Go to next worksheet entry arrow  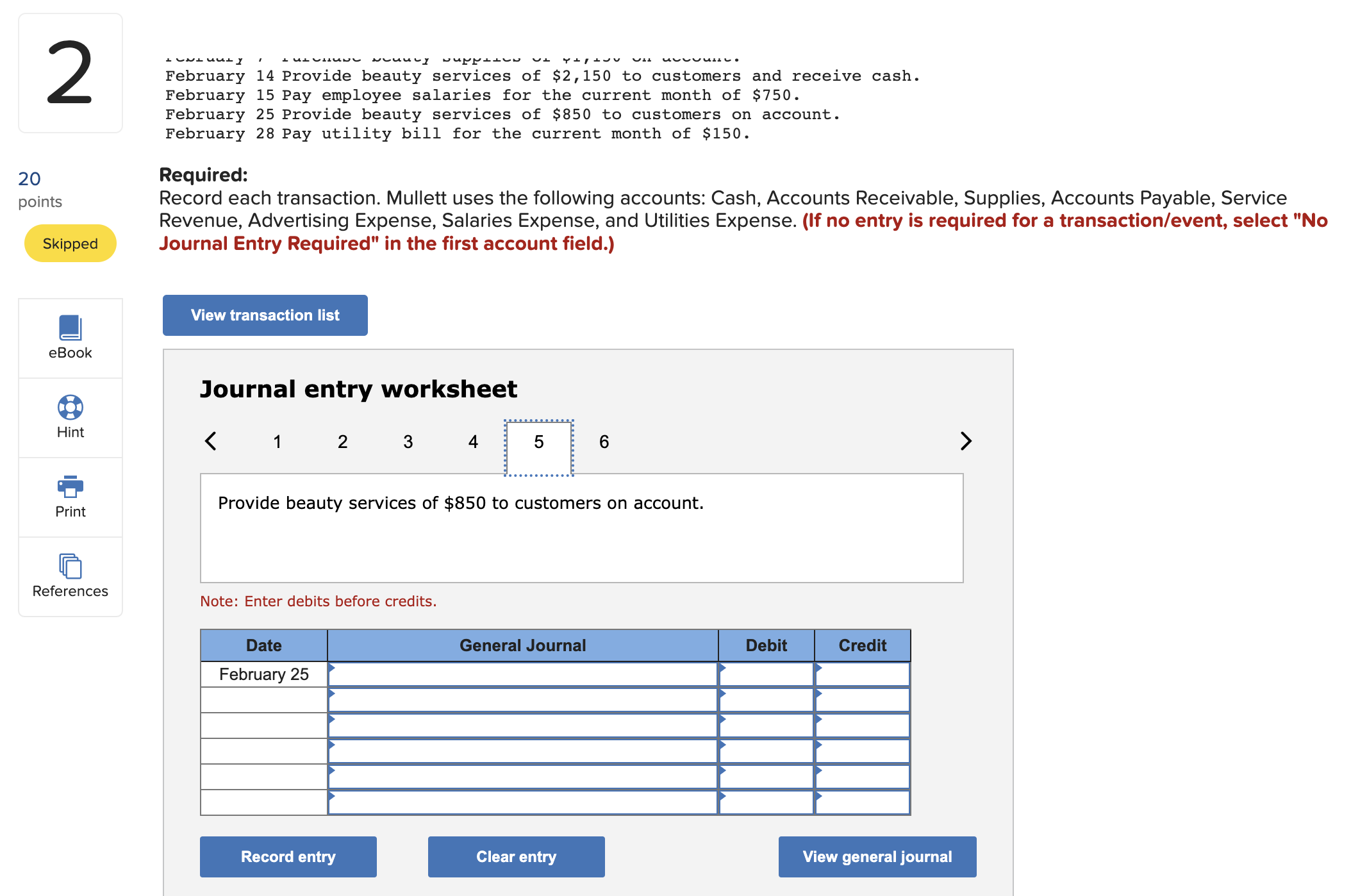tap(965, 441)
